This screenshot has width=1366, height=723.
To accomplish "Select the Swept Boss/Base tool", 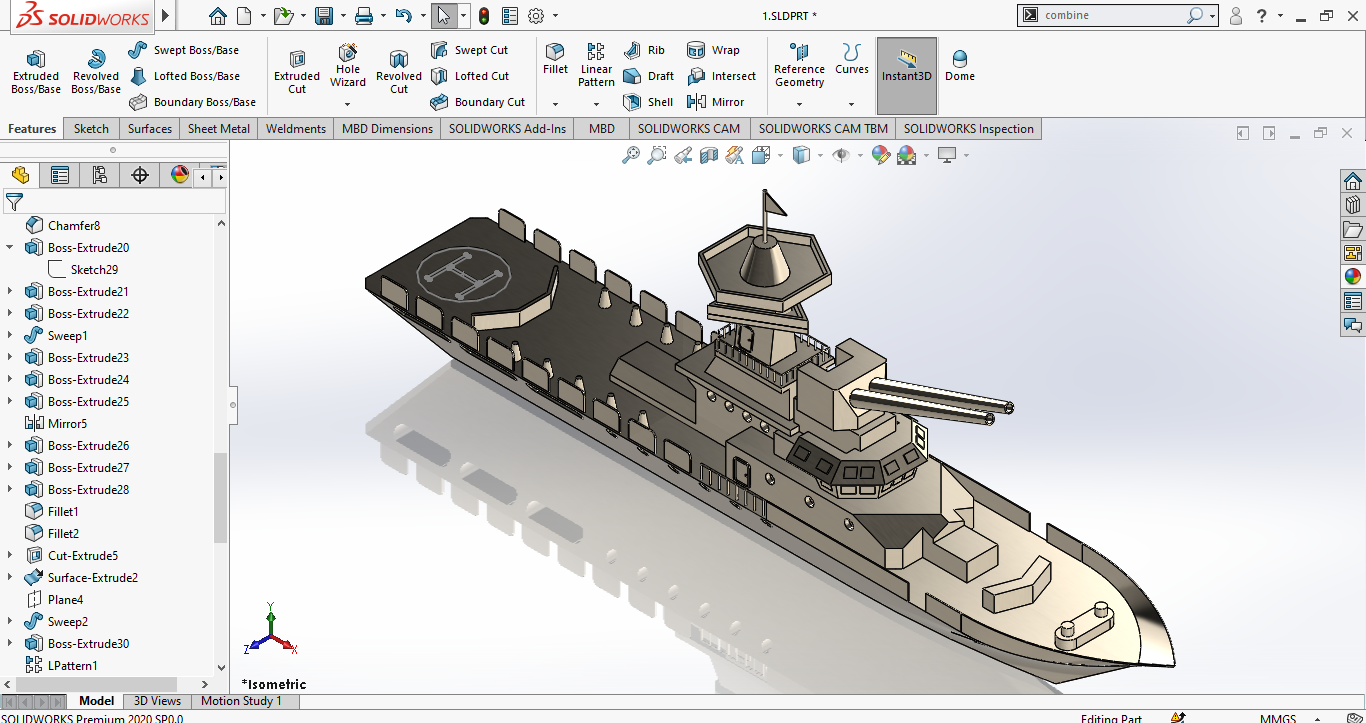I will click(x=184, y=50).
